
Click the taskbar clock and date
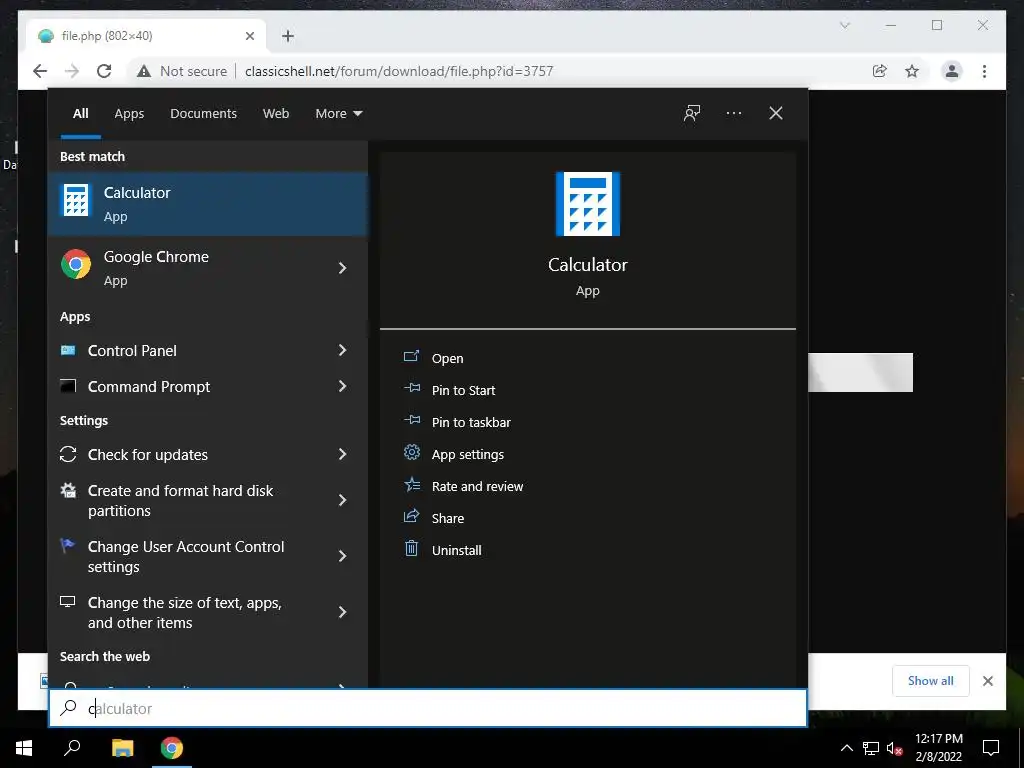click(x=938, y=748)
